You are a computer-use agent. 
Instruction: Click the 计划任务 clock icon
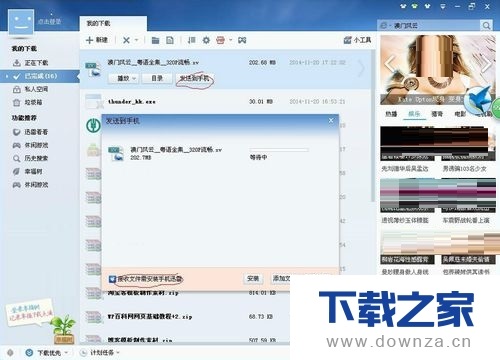click(x=83, y=352)
